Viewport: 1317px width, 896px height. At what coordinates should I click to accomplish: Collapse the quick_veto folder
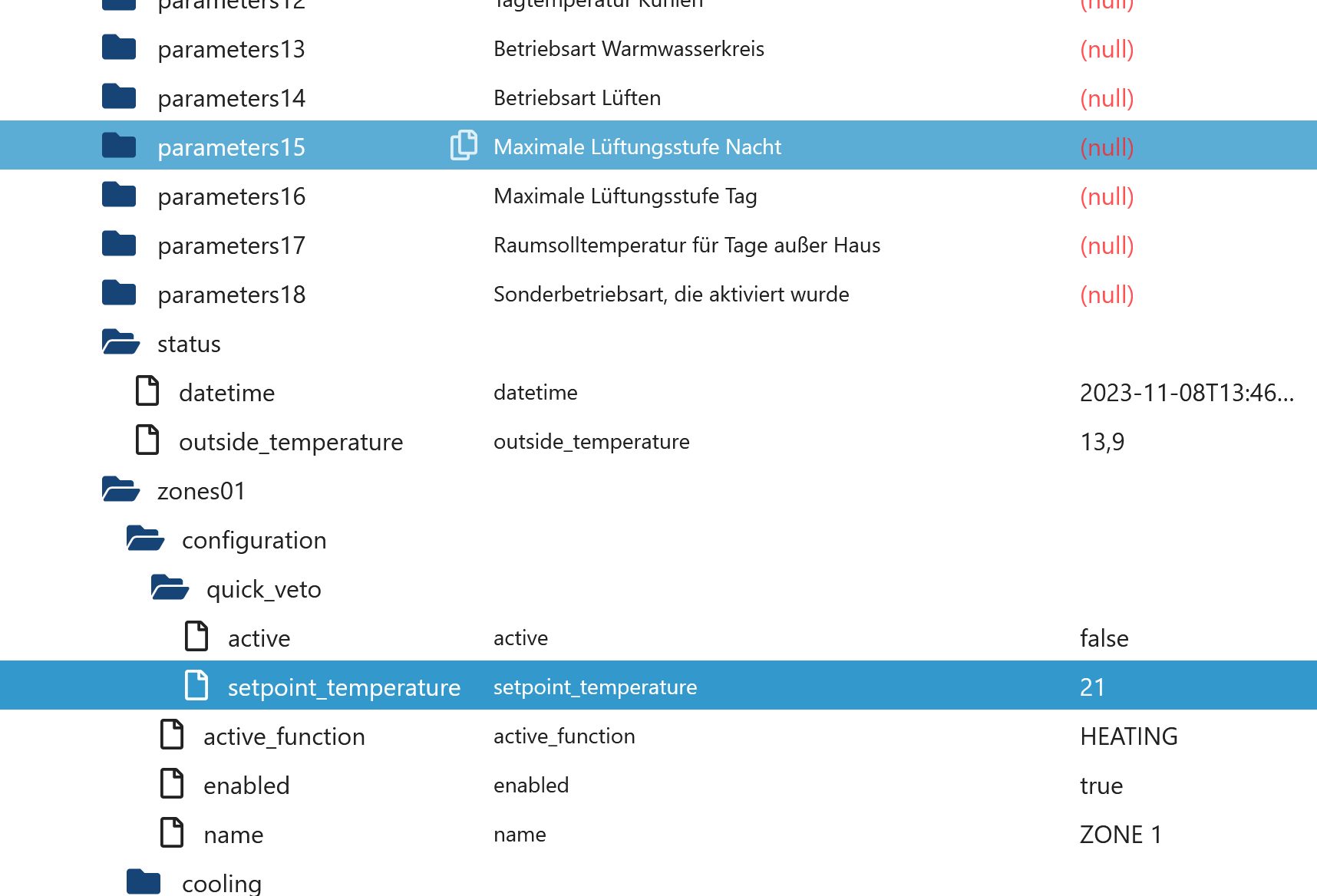(x=170, y=588)
